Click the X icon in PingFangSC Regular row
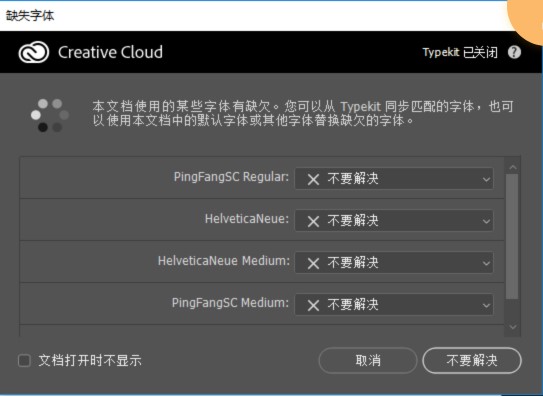543x397 pixels. tap(313, 179)
